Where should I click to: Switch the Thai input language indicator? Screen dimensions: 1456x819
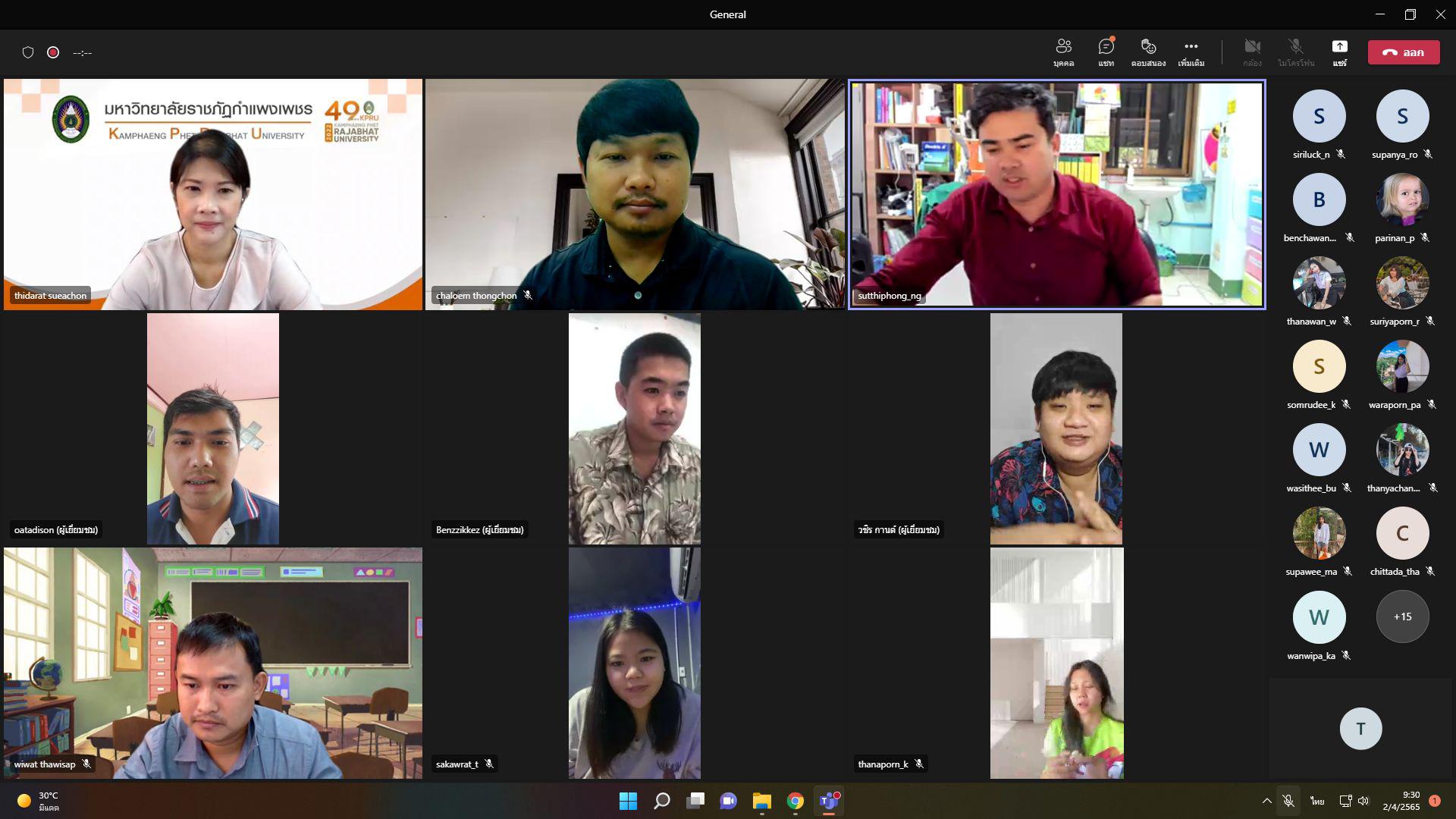pyautogui.click(x=1317, y=801)
